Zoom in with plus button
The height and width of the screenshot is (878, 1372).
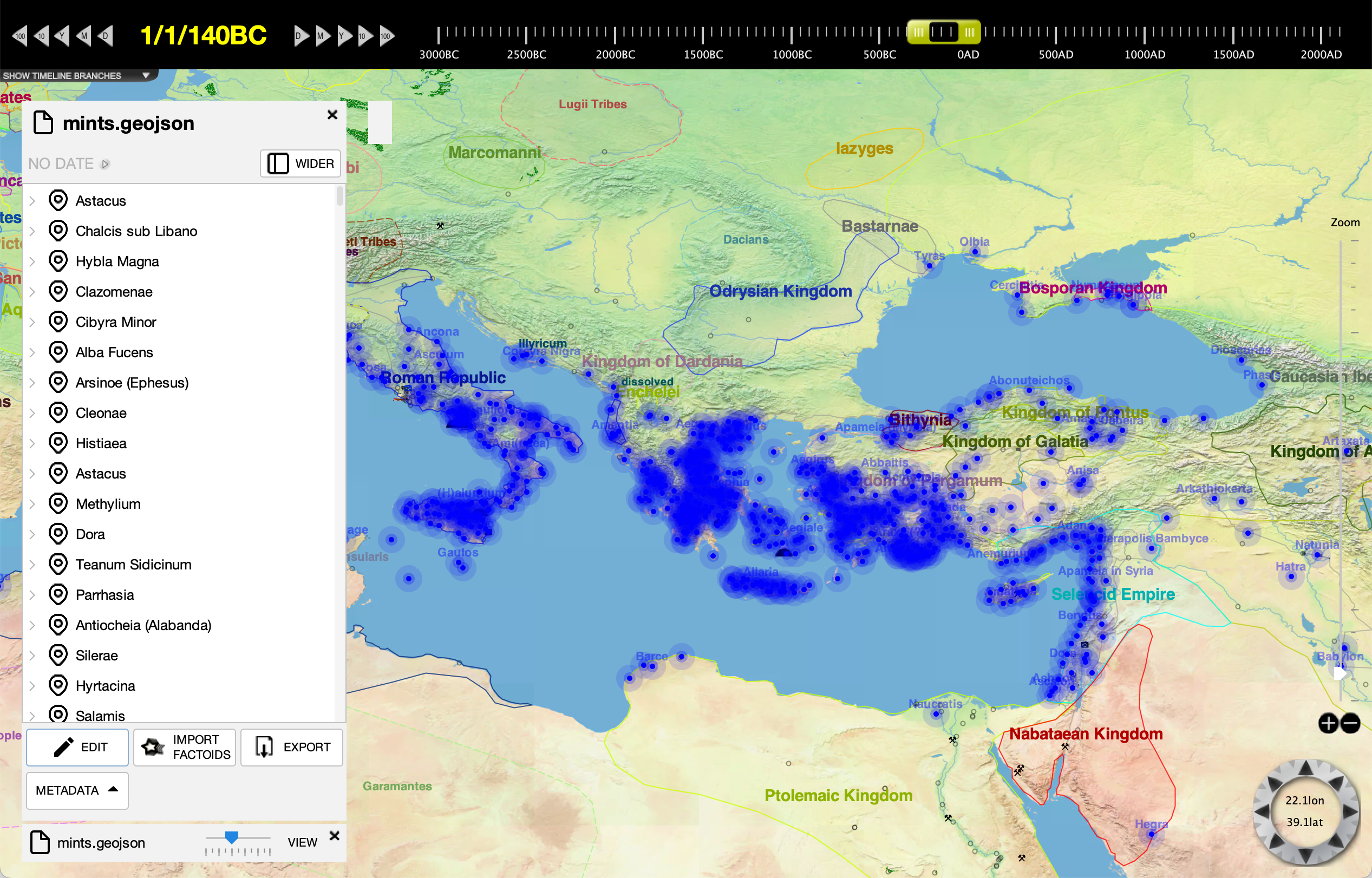tap(1328, 723)
